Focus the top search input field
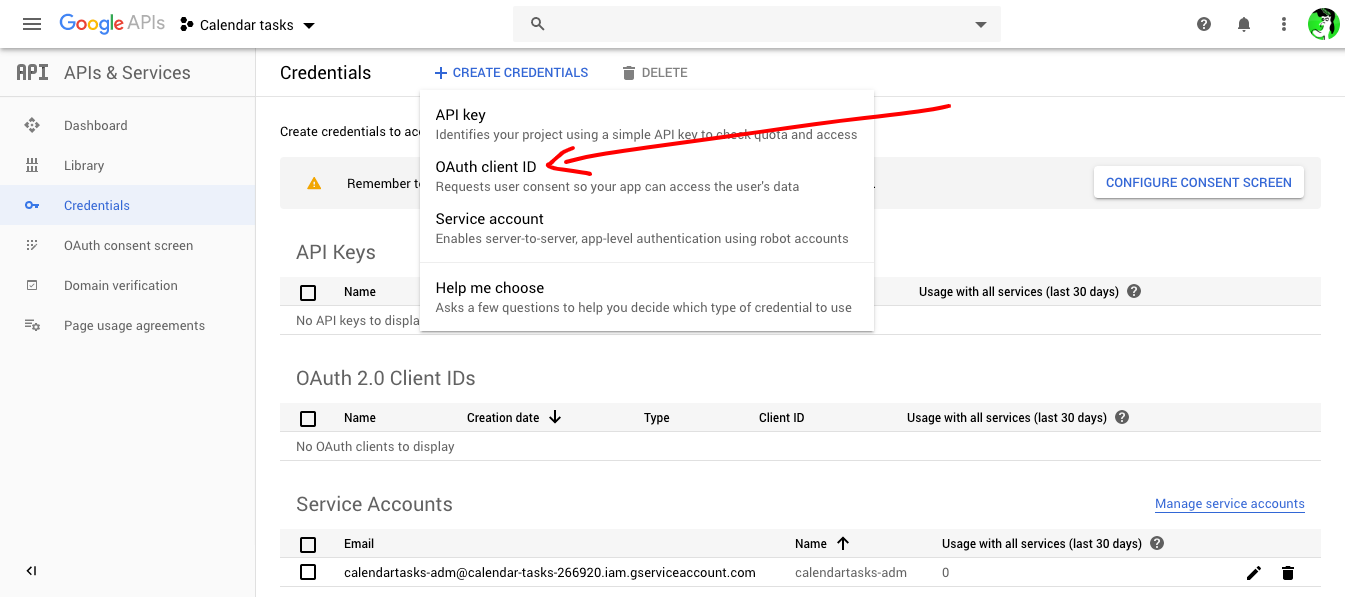This screenshot has width=1345, height=597. pos(757,24)
